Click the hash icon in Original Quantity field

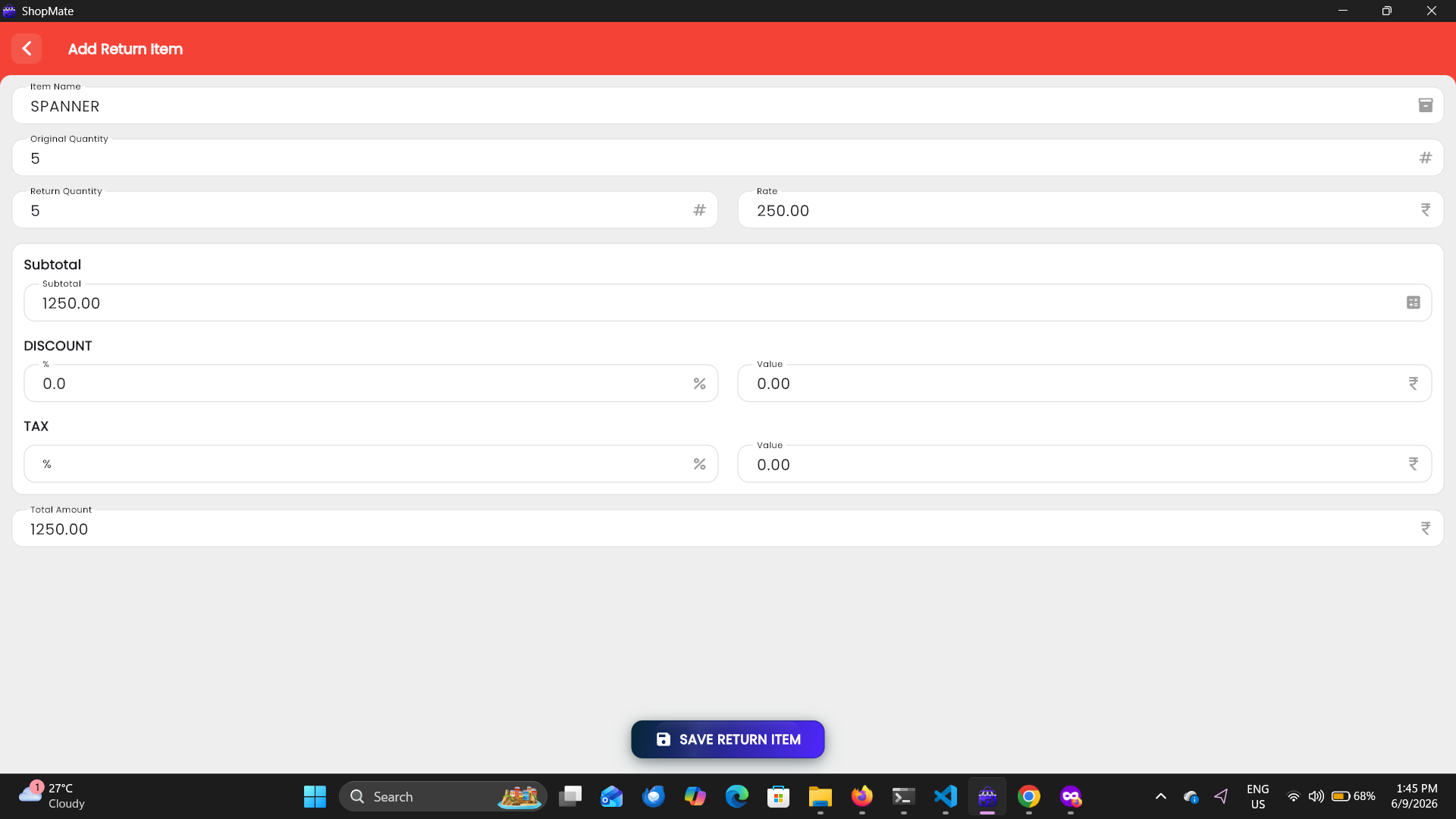pyautogui.click(x=1426, y=158)
